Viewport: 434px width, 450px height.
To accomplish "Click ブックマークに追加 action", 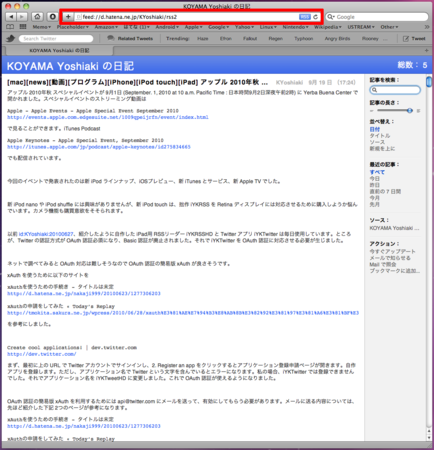I will click(395, 271).
